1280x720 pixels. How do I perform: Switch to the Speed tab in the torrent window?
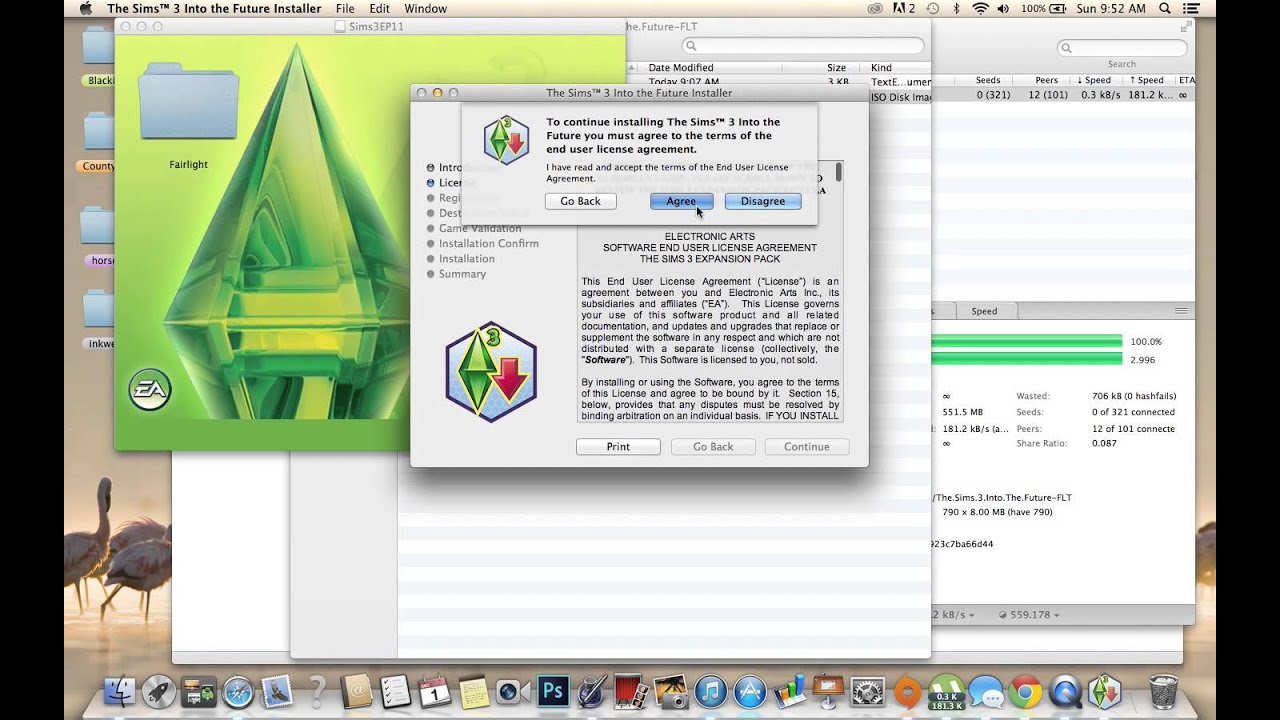click(x=984, y=311)
